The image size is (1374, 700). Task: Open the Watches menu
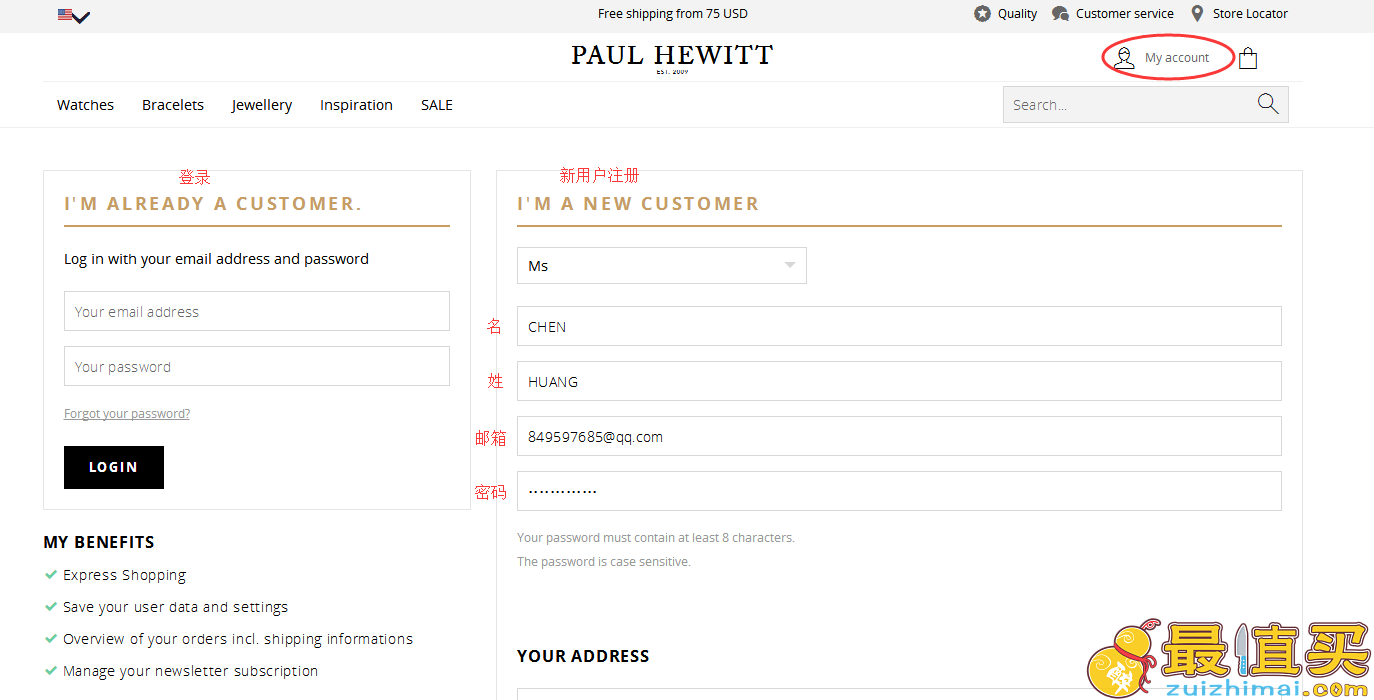(x=85, y=105)
